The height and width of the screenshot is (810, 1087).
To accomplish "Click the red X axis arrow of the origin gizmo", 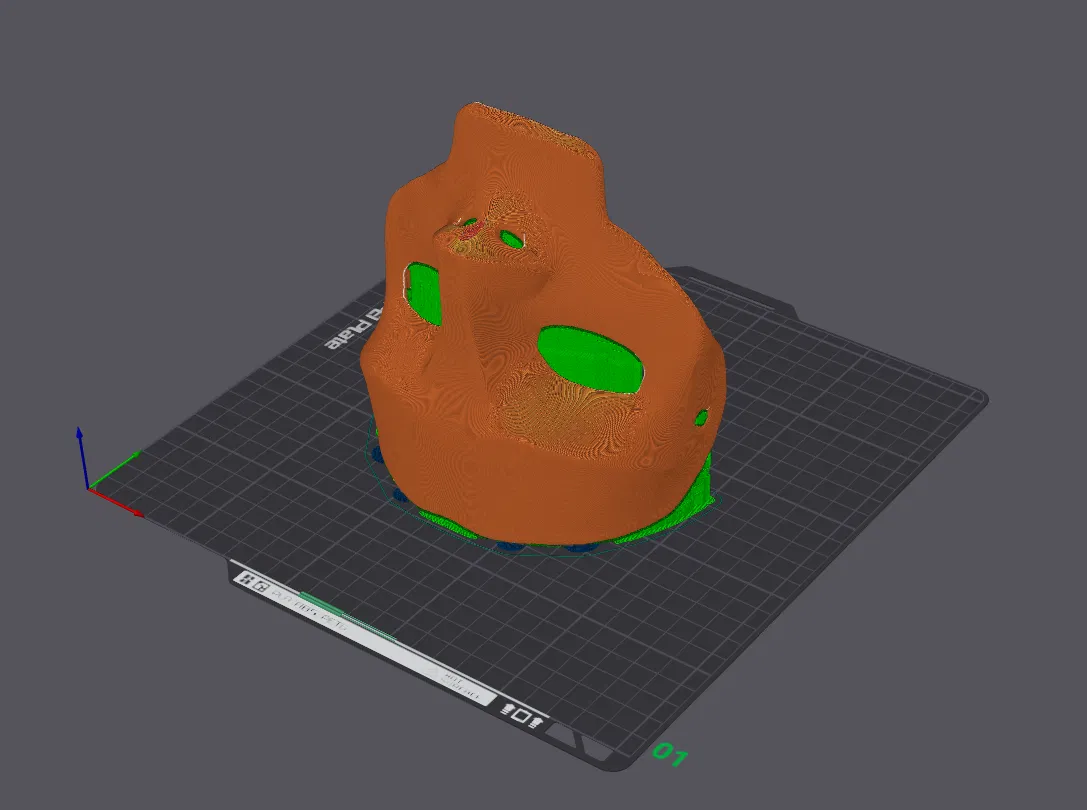I will [116, 502].
